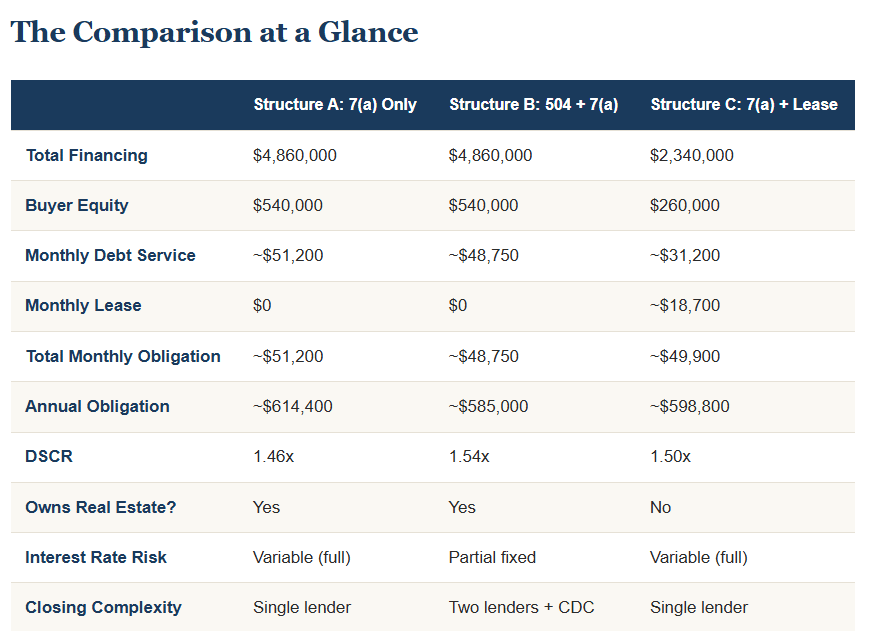Click the "Total Financing" row label
This screenshot has width=873, height=631.
tap(86, 155)
